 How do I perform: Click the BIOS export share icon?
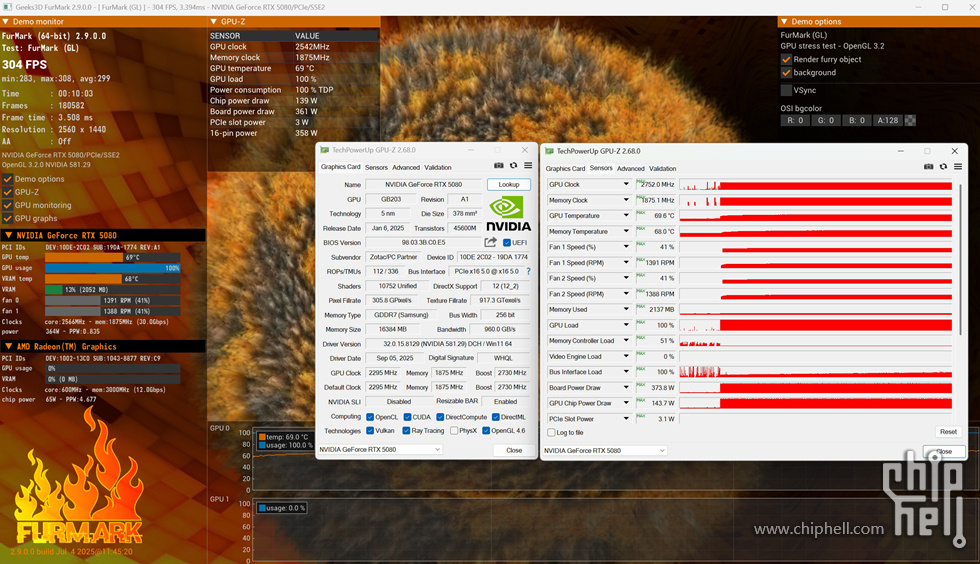pos(491,242)
